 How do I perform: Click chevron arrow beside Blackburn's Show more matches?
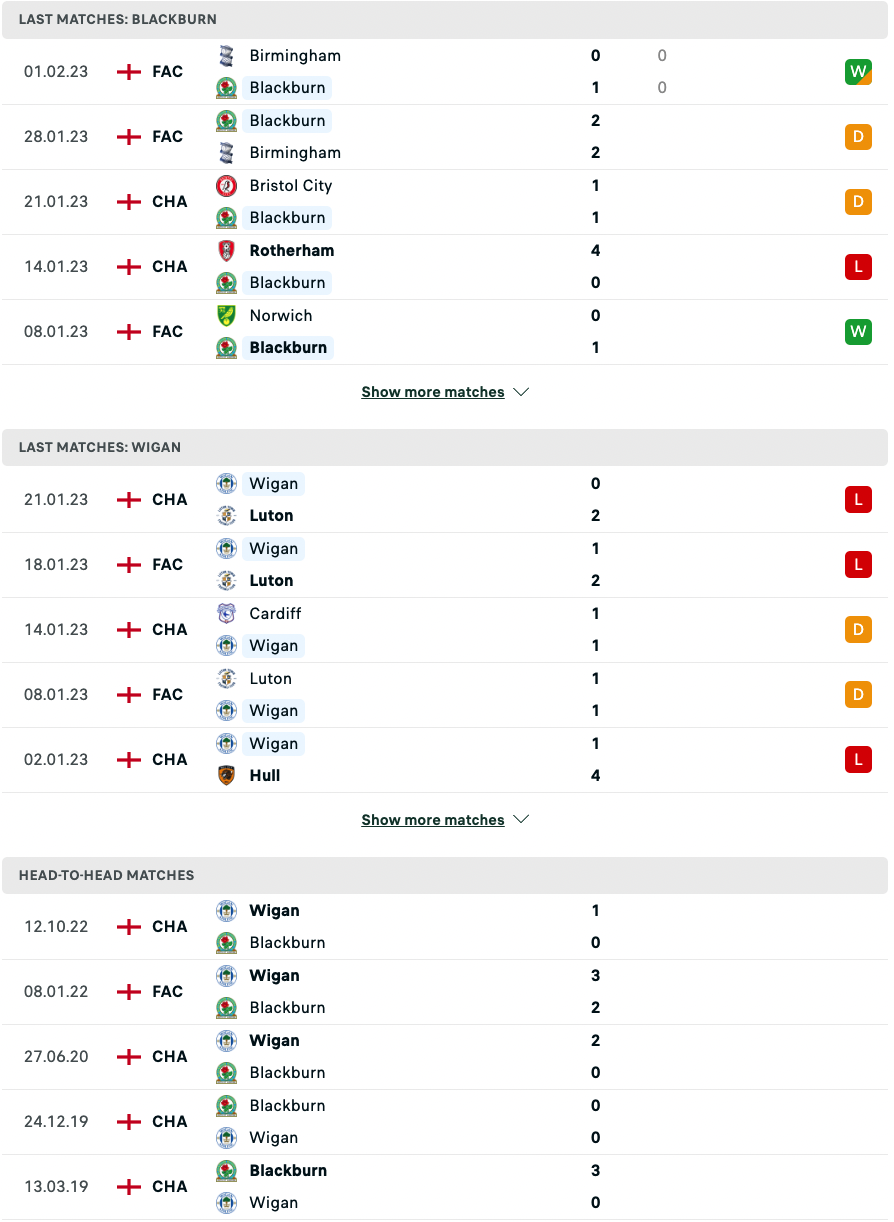click(x=521, y=392)
